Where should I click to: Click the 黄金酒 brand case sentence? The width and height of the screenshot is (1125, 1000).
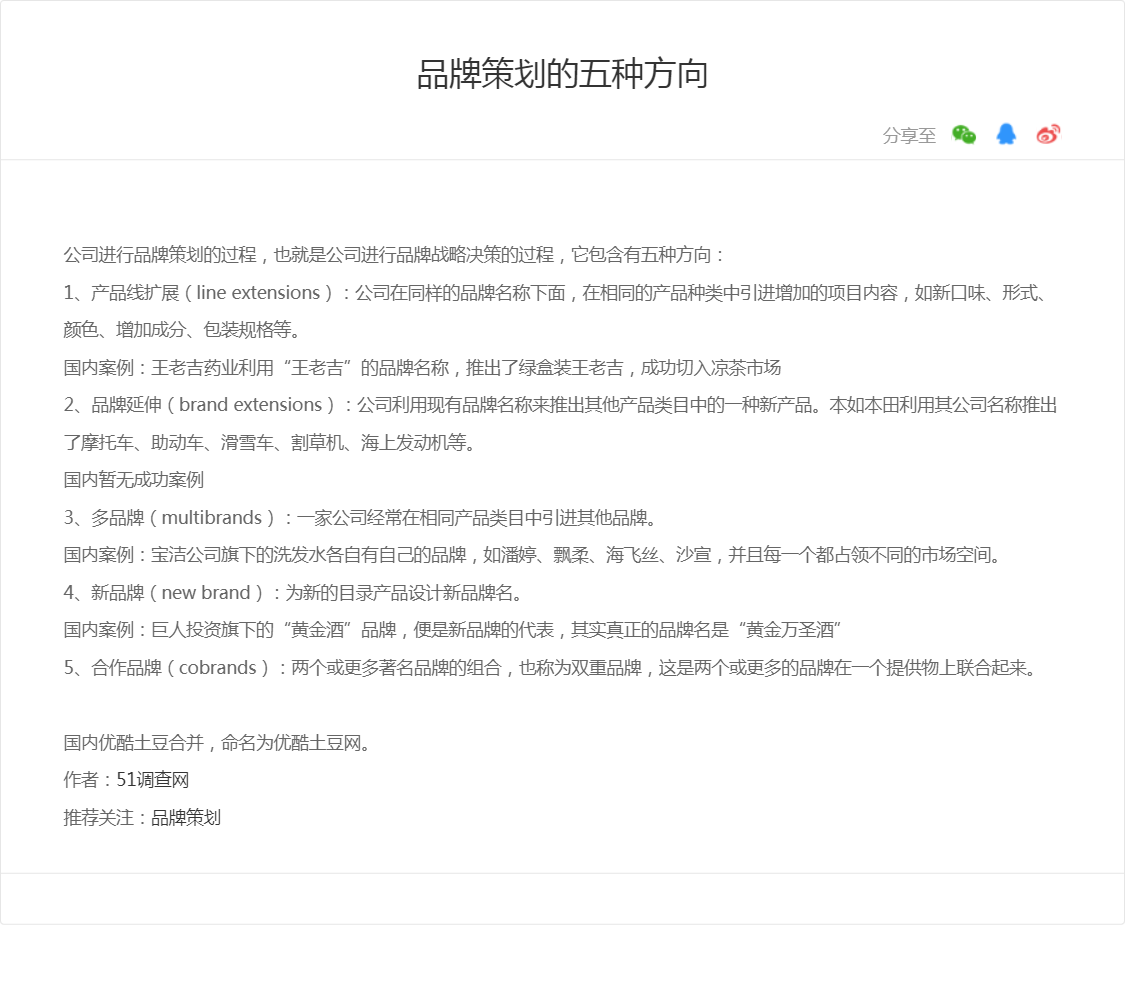(451, 630)
